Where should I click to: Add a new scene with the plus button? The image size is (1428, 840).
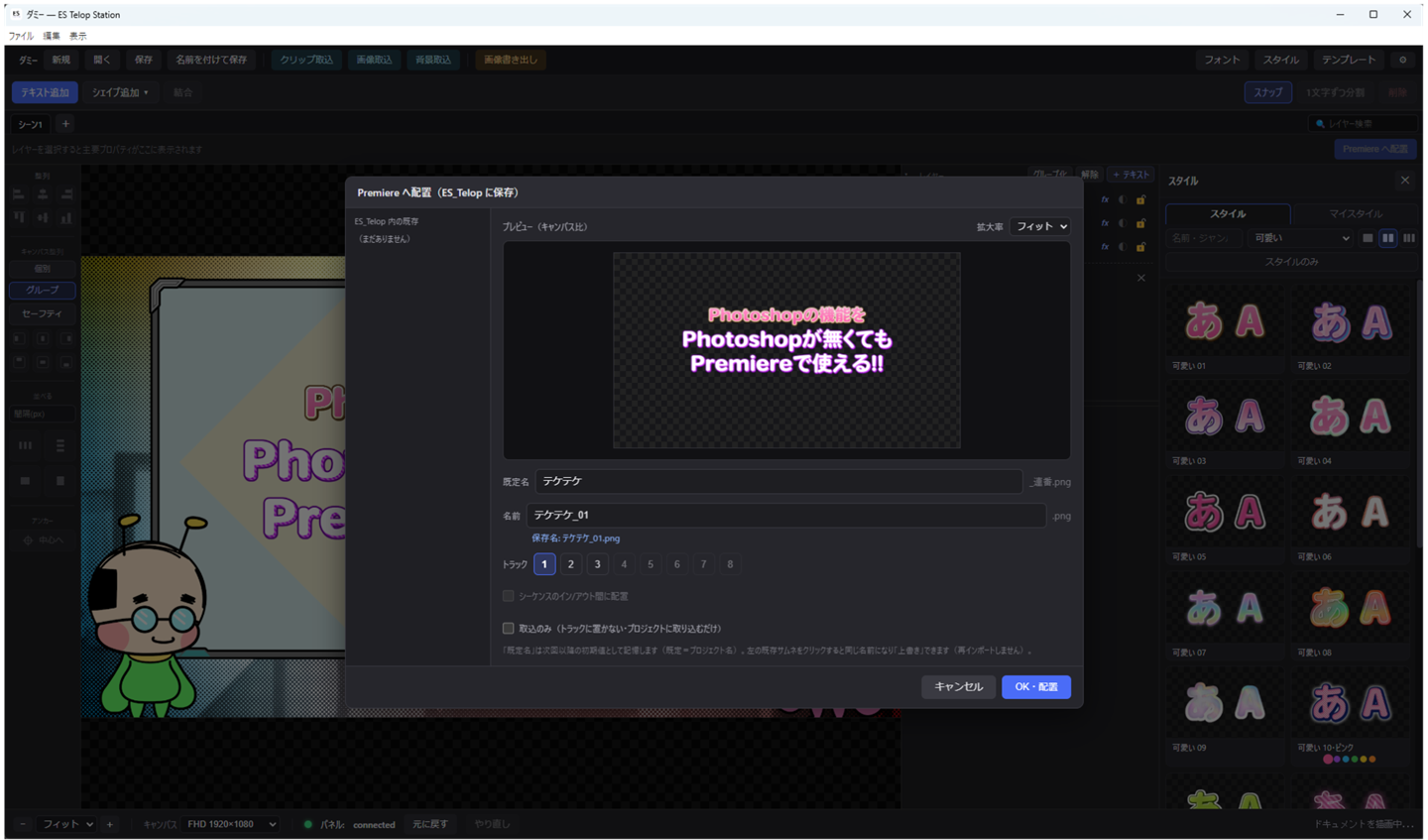[x=65, y=124]
